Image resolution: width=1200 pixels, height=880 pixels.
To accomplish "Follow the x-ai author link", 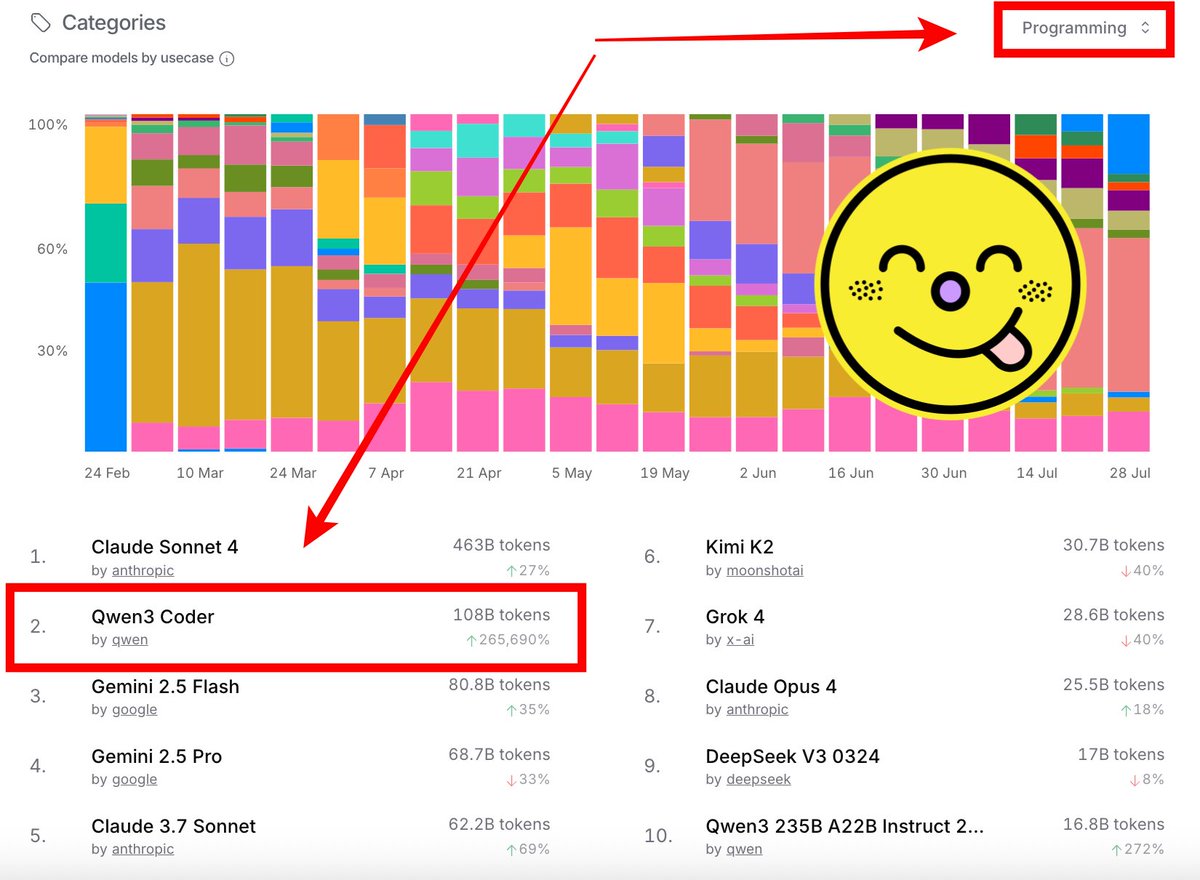I will point(740,640).
